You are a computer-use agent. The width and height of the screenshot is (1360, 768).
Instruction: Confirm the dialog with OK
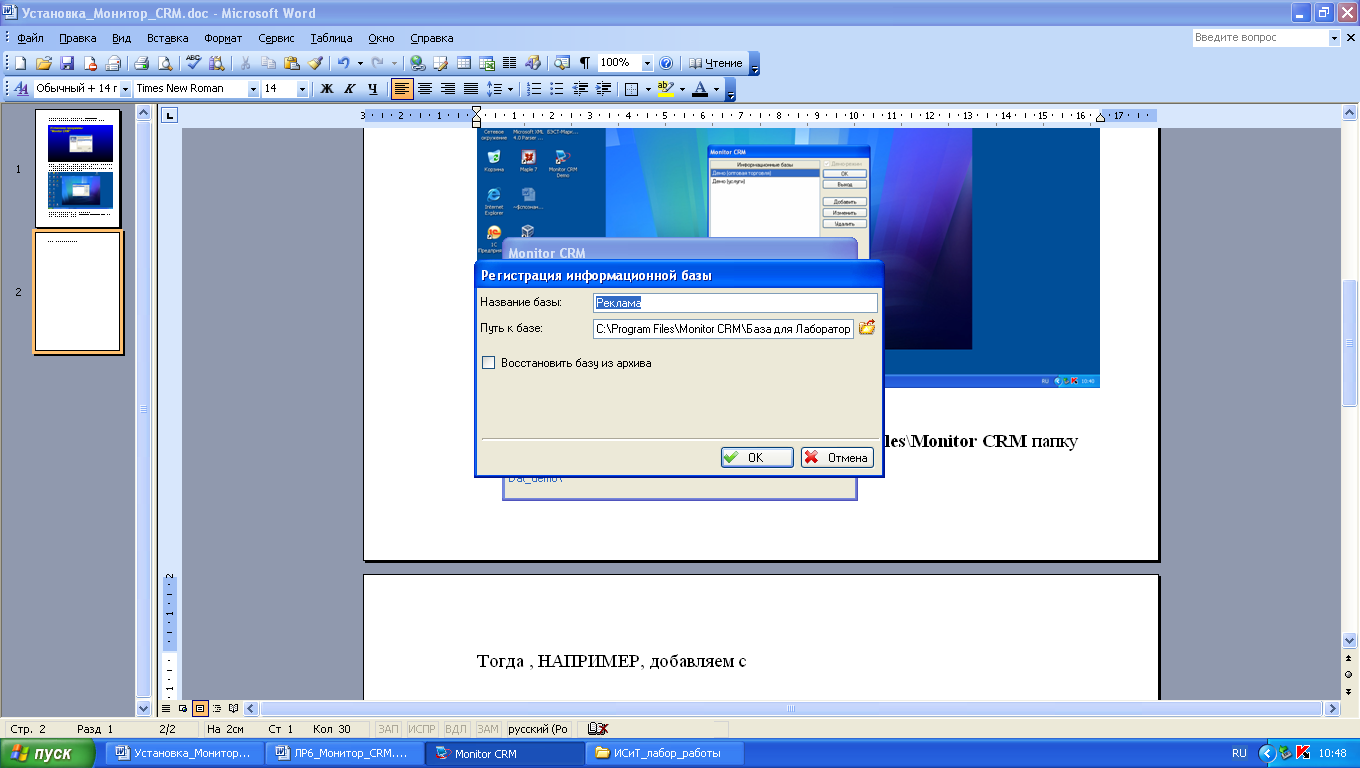757,457
